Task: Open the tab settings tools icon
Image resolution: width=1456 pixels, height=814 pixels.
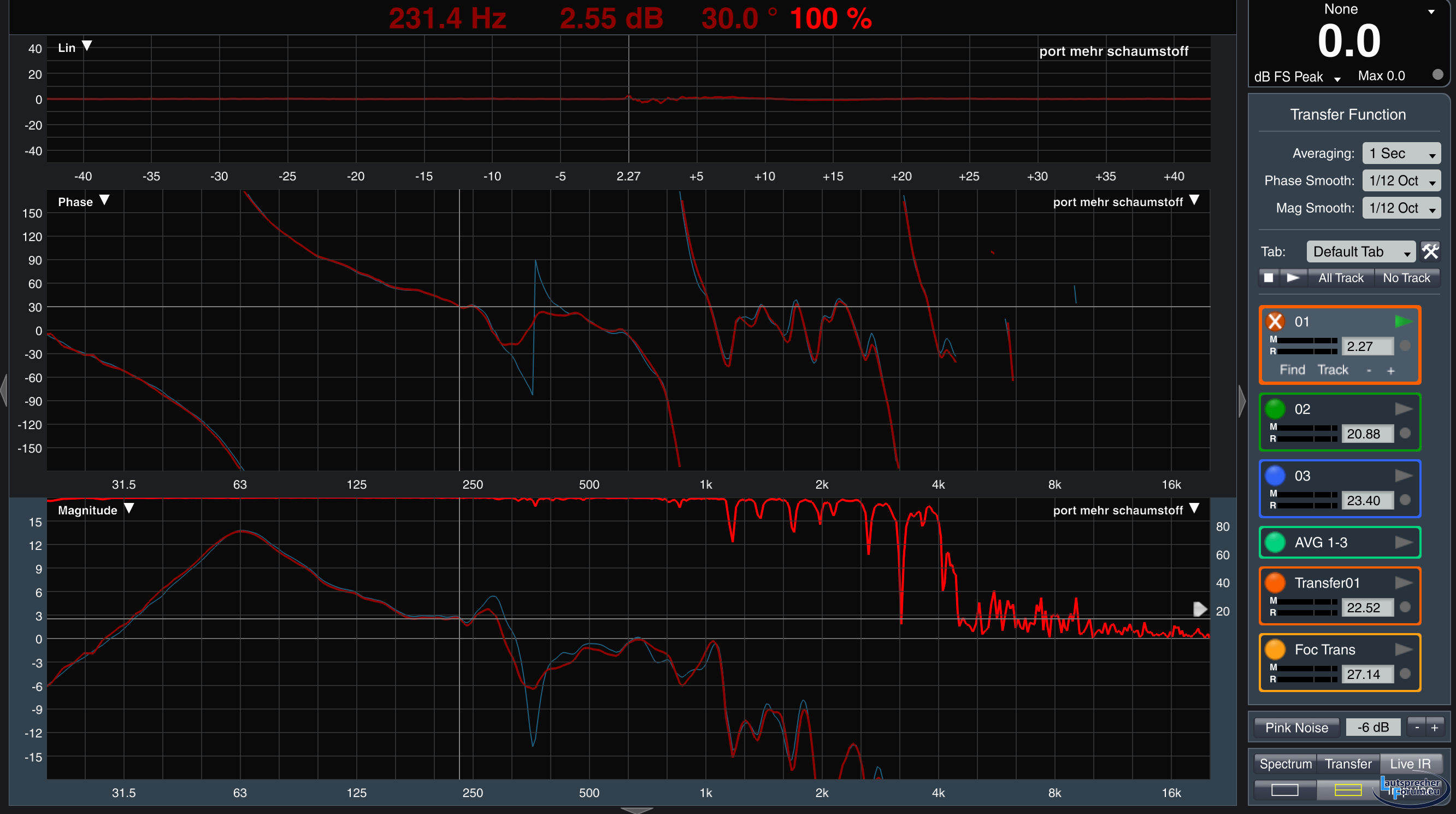Action: click(x=1430, y=251)
